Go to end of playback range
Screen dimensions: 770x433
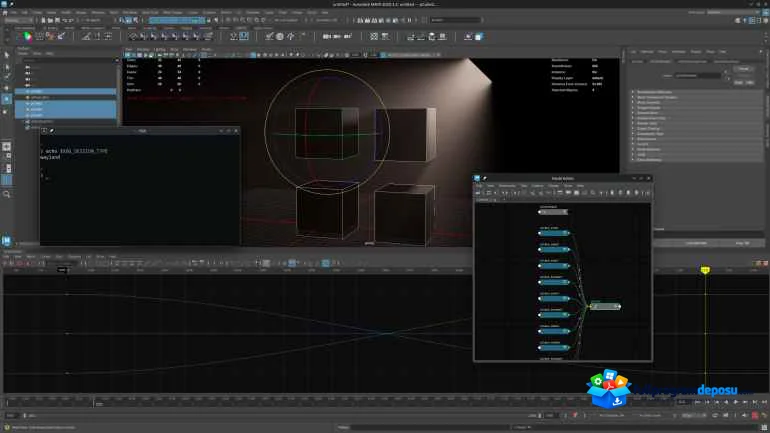click(x=764, y=402)
